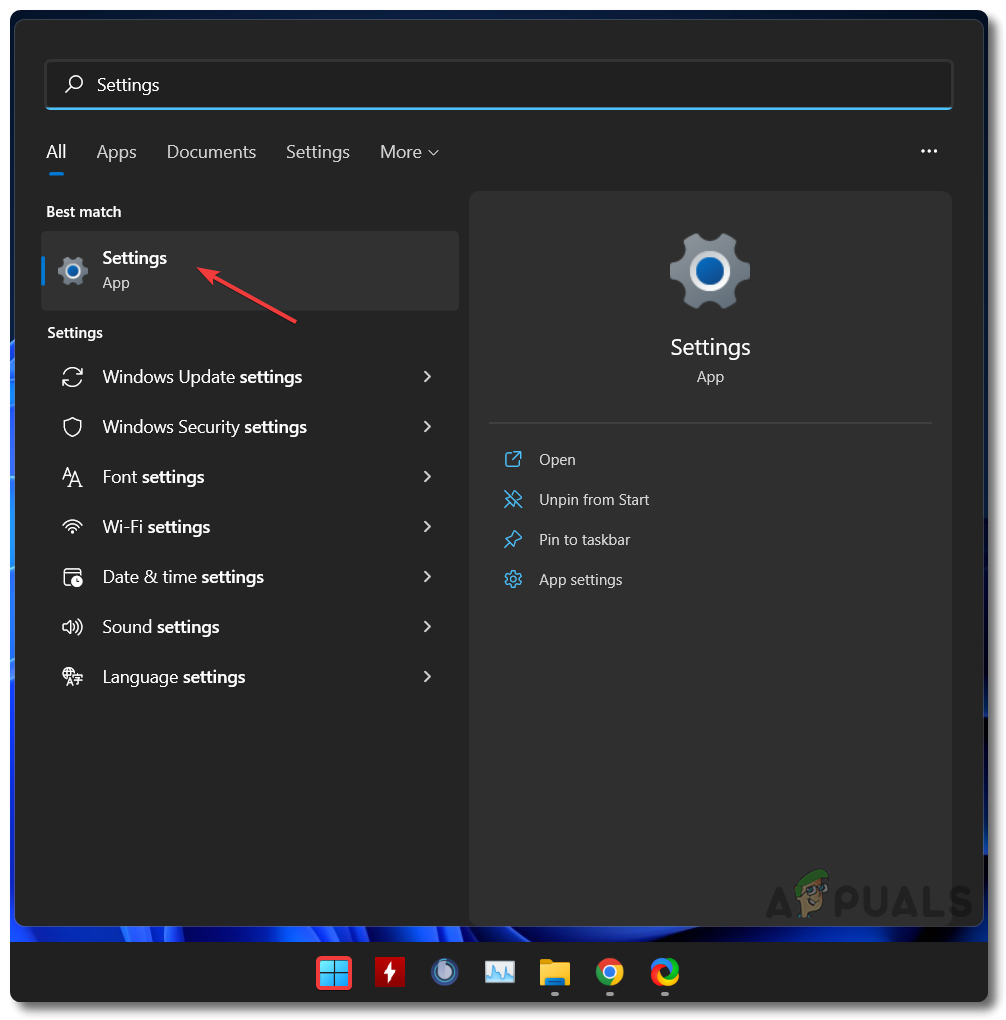Select Wi-Fi settings result

click(x=250, y=527)
